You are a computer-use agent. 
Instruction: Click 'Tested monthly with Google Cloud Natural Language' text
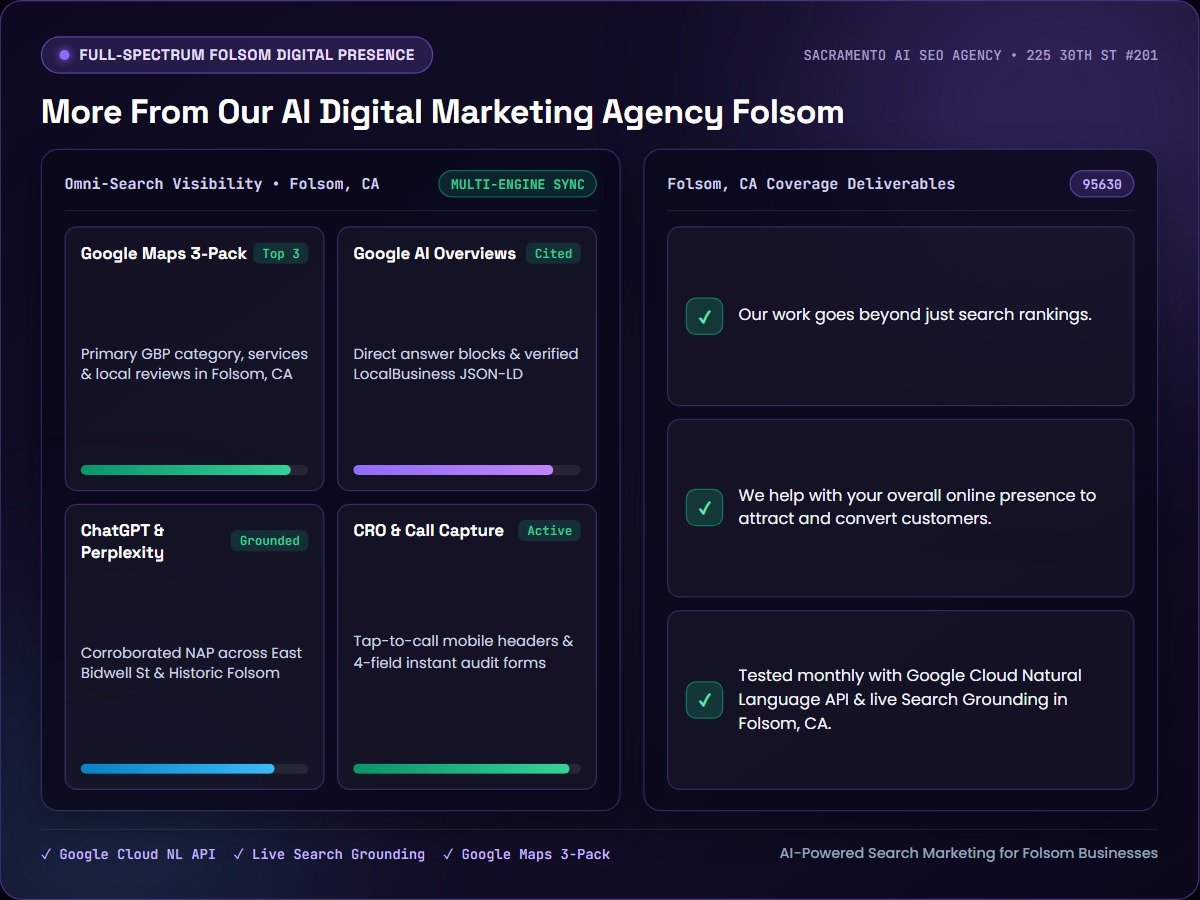910,699
